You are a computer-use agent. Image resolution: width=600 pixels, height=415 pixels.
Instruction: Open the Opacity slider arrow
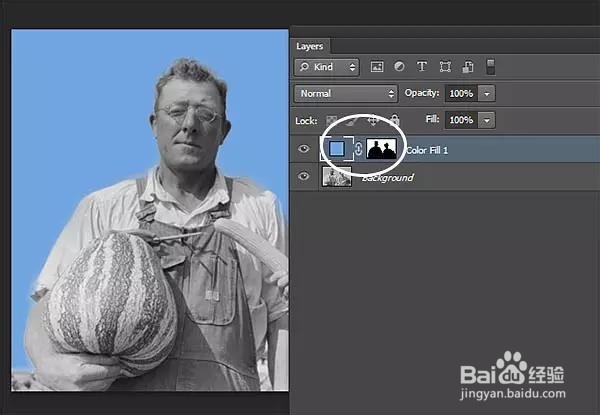click(x=487, y=94)
